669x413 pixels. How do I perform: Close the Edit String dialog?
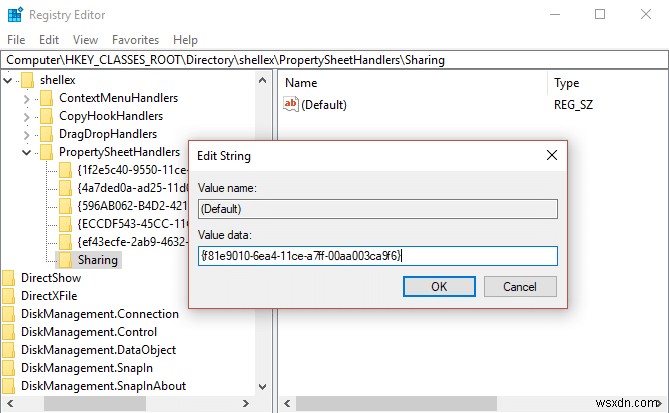(551, 155)
